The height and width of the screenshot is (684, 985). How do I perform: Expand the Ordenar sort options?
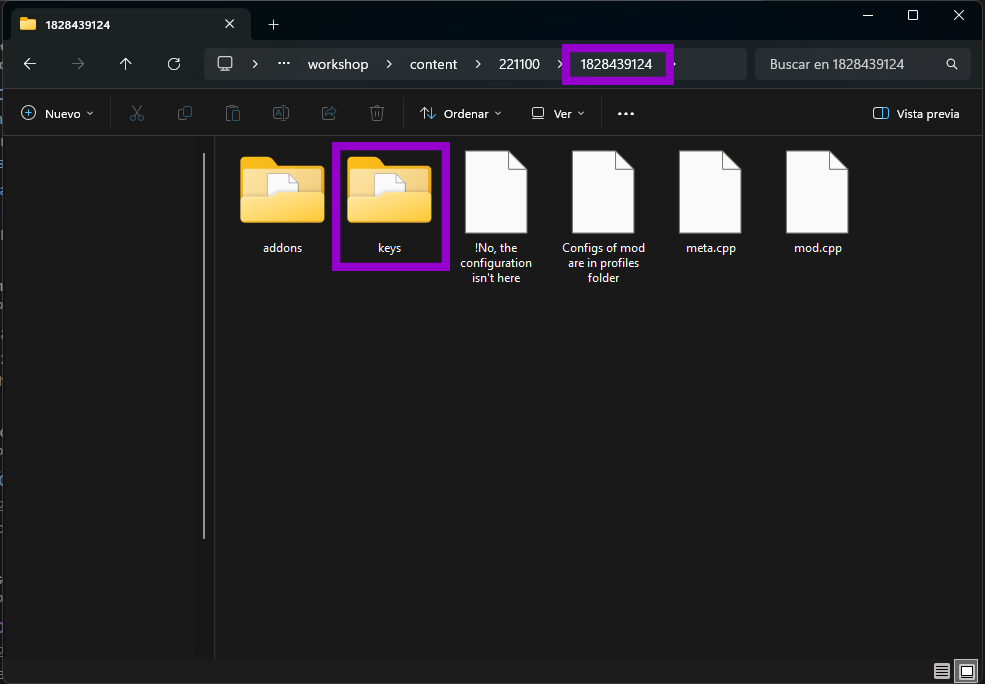pyautogui.click(x=460, y=114)
